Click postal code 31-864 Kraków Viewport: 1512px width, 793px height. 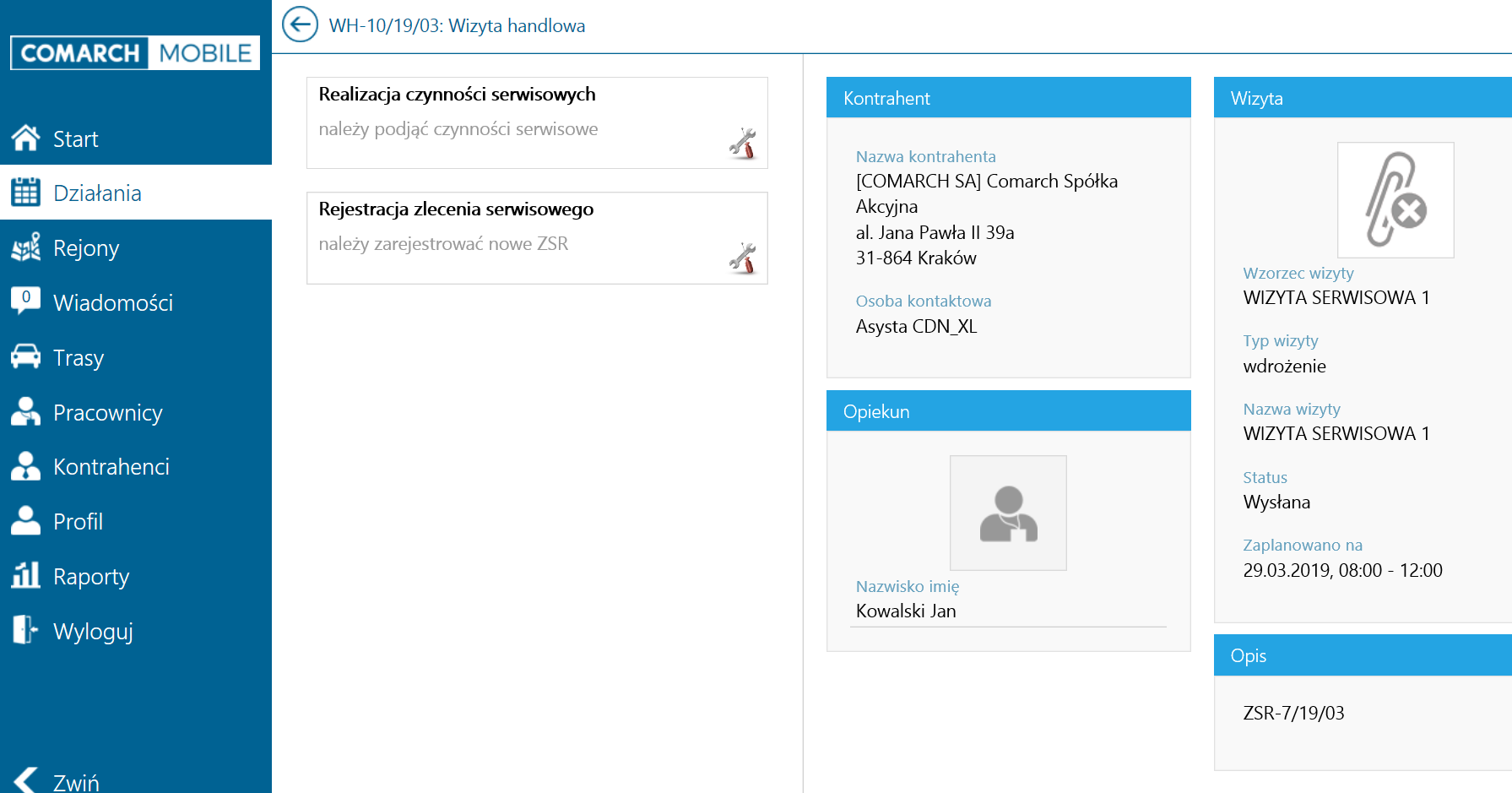pyautogui.click(x=916, y=258)
